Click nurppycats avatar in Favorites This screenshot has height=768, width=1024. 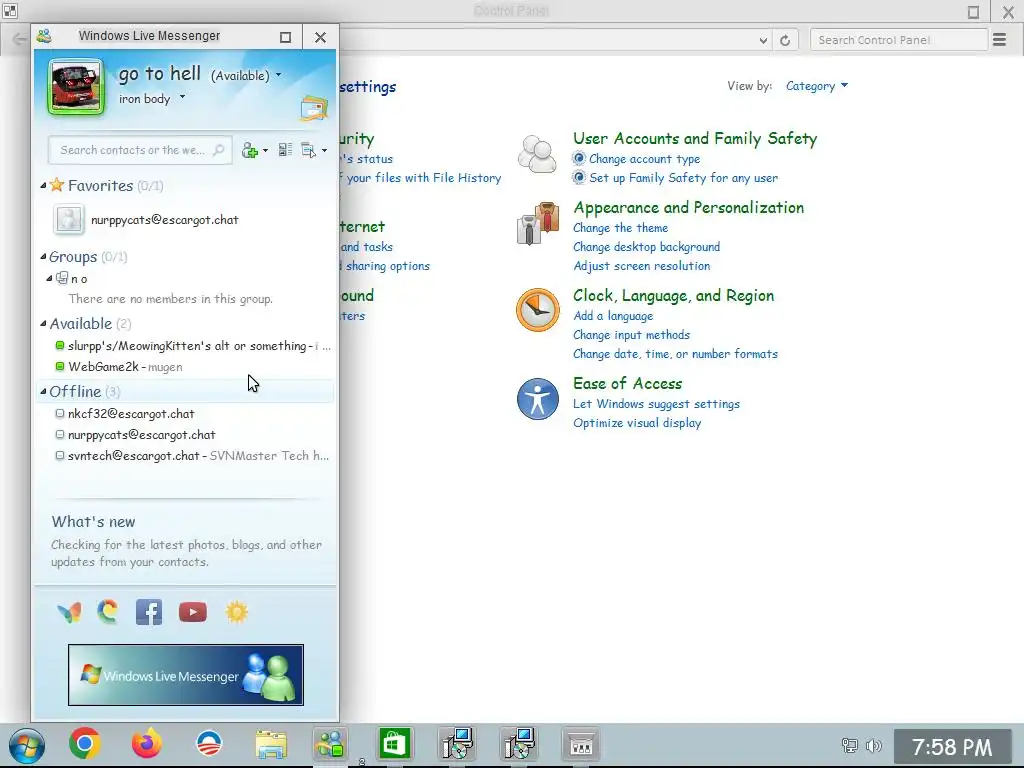(69, 219)
